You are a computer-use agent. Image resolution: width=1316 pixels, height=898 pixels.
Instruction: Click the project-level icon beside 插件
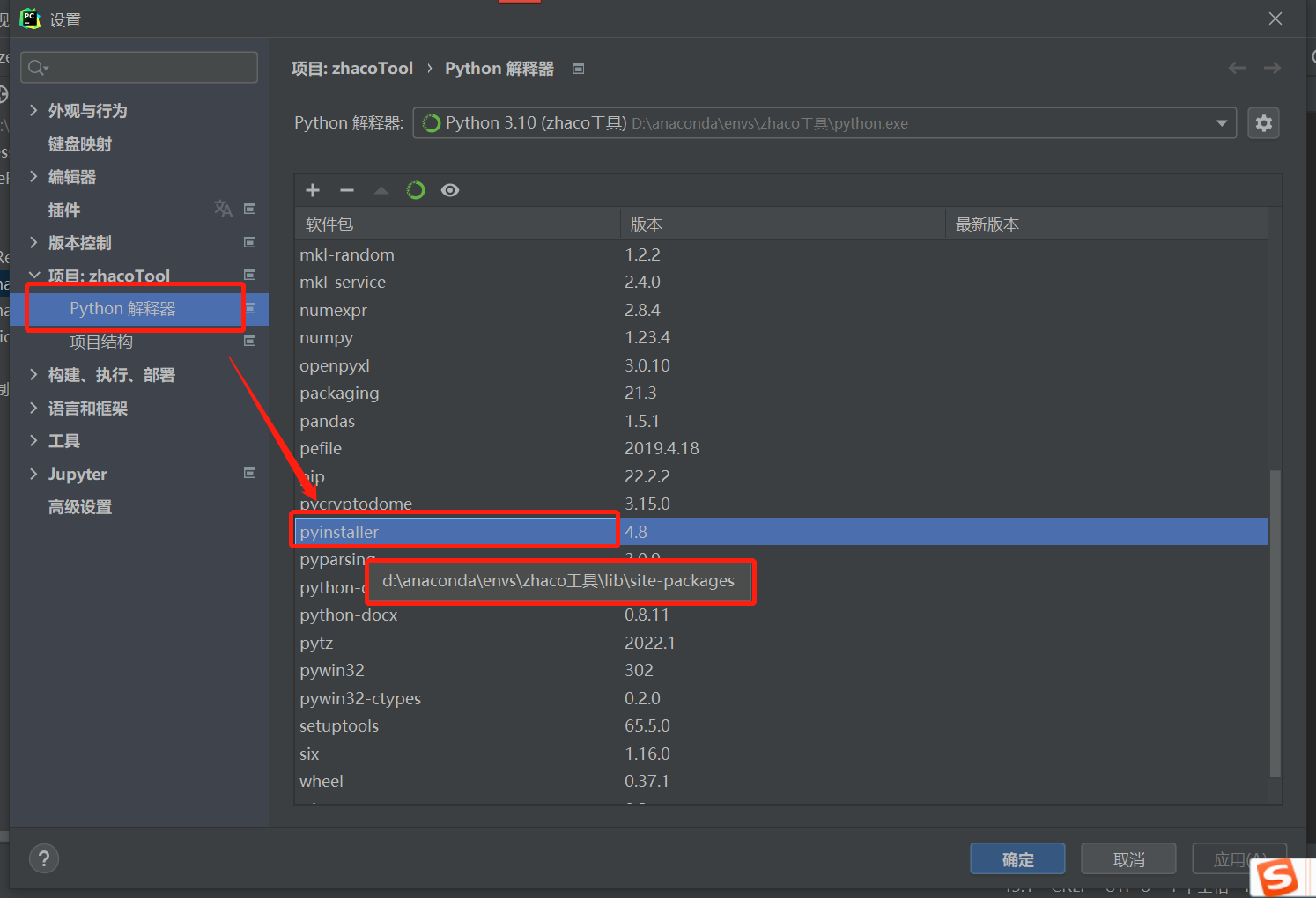(249, 209)
